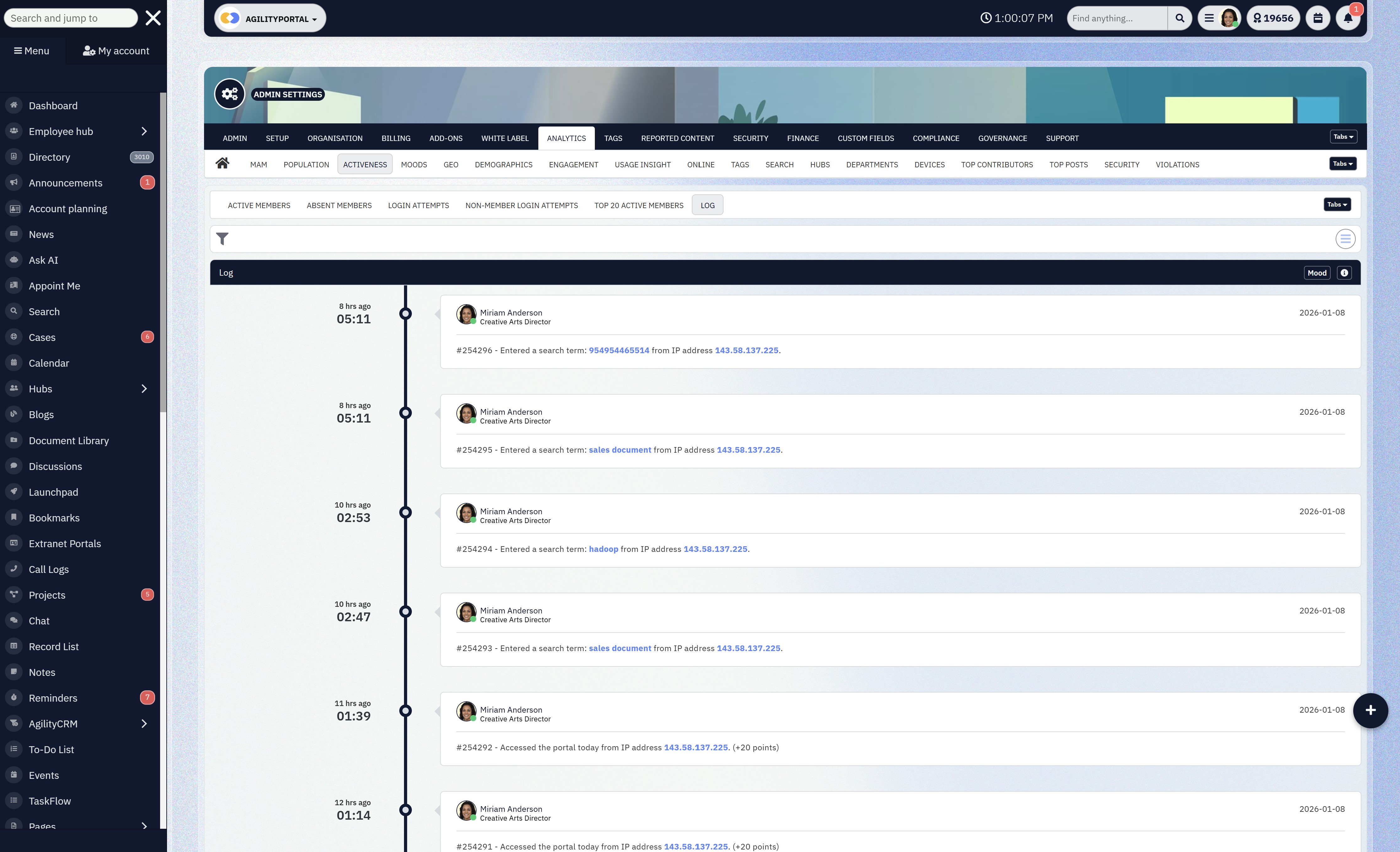Click the filter icon above the activity log
The width and height of the screenshot is (1400, 852).
[x=223, y=239]
